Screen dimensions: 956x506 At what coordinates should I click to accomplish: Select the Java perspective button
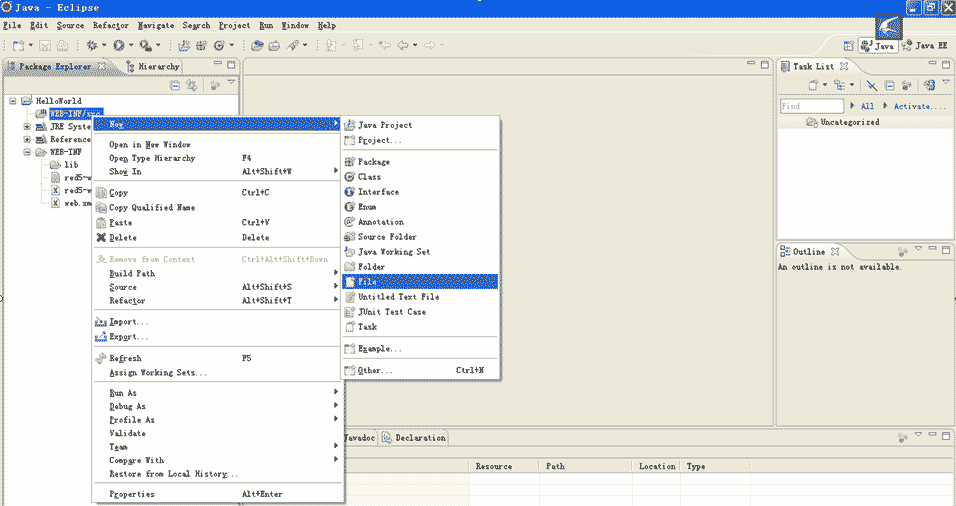[x=878, y=46]
